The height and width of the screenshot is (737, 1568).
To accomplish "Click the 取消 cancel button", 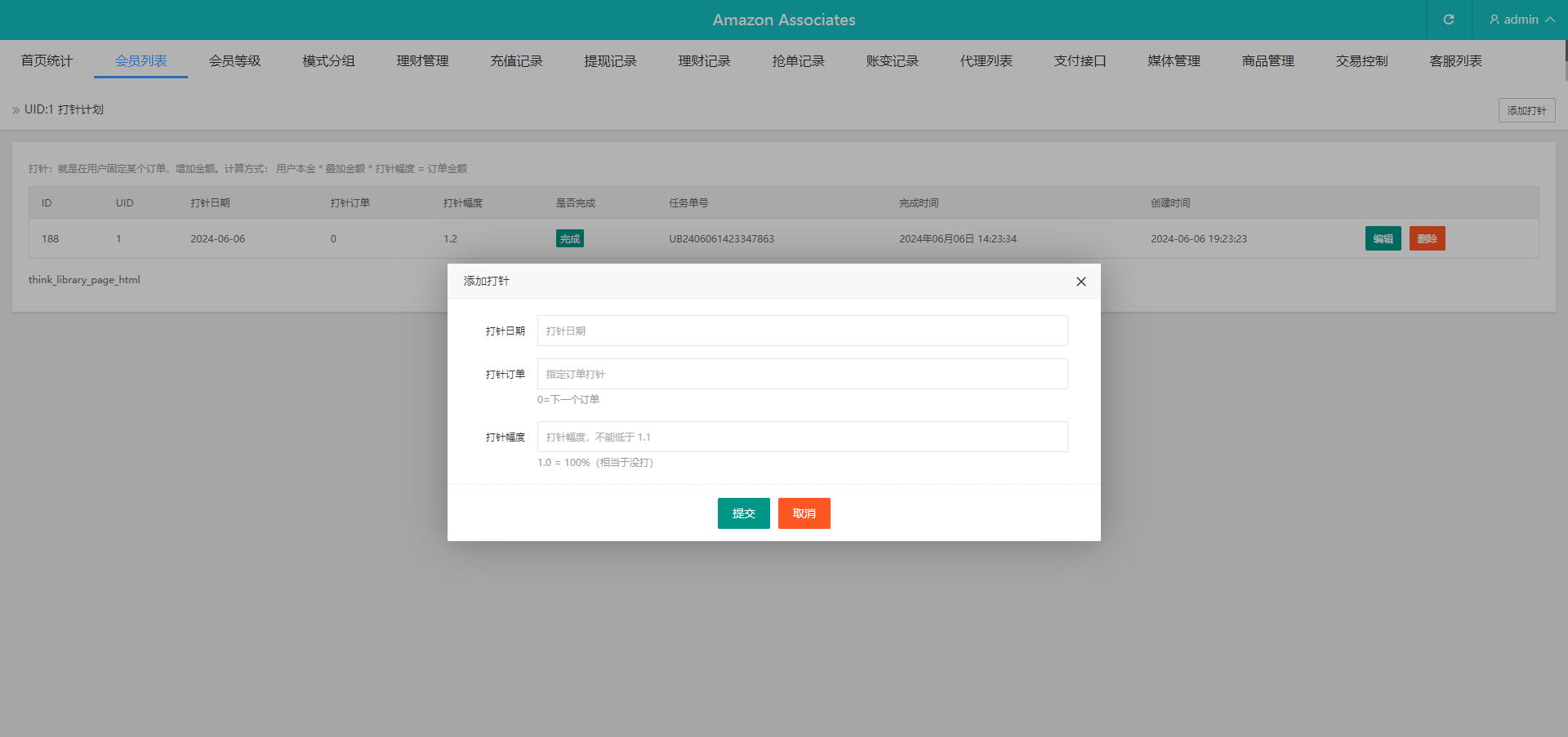I will pos(804,513).
